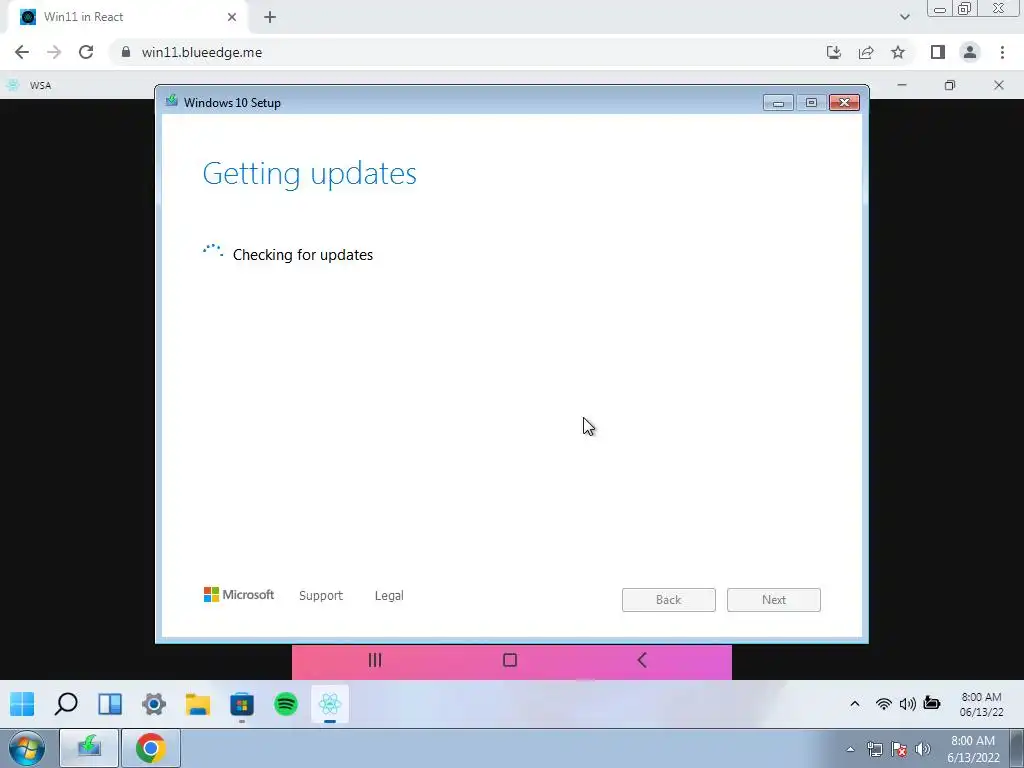Go back in Chrome browser
This screenshot has height=768, width=1024.
(x=22, y=52)
